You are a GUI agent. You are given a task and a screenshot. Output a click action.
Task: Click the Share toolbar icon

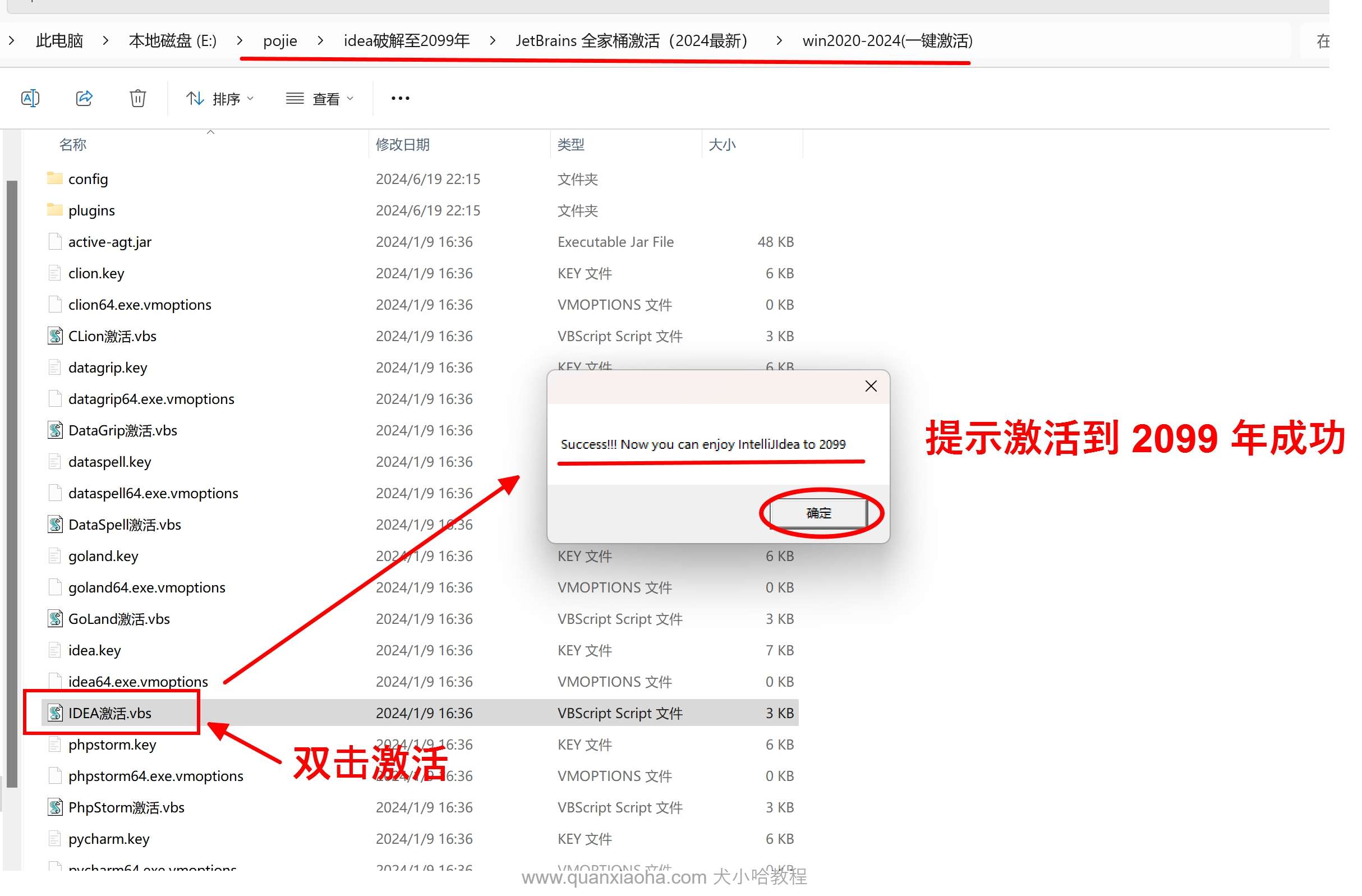coord(84,98)
